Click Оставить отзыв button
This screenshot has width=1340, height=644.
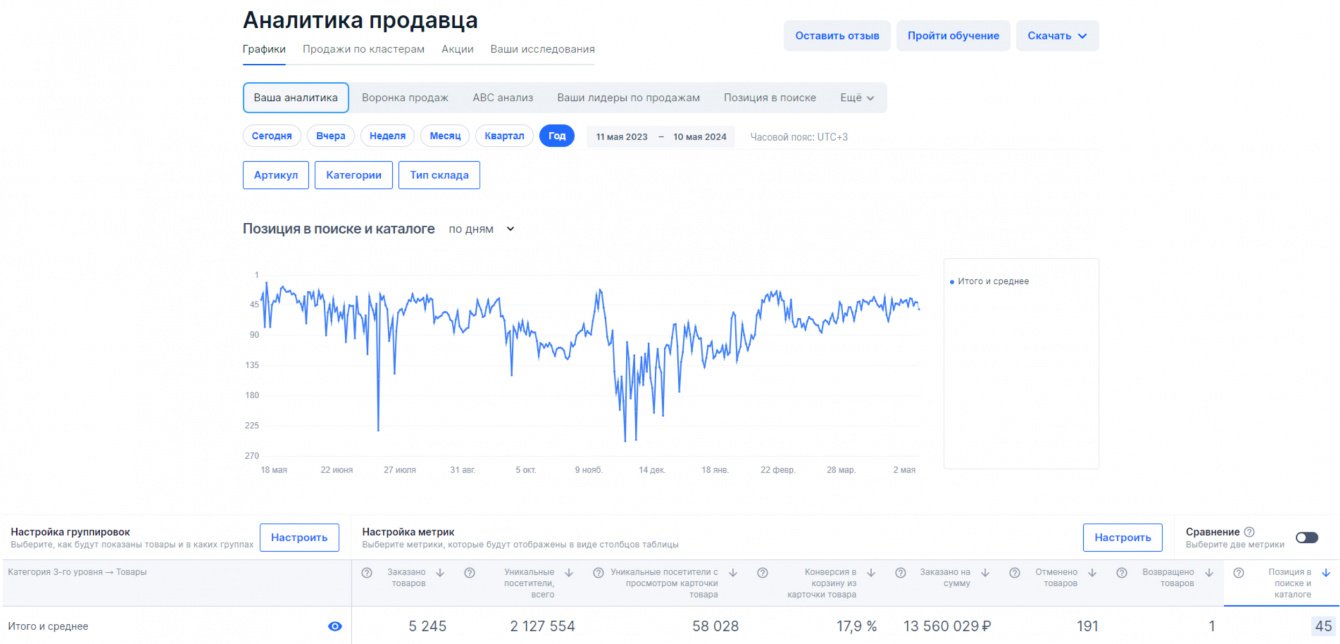click(837, 36)
